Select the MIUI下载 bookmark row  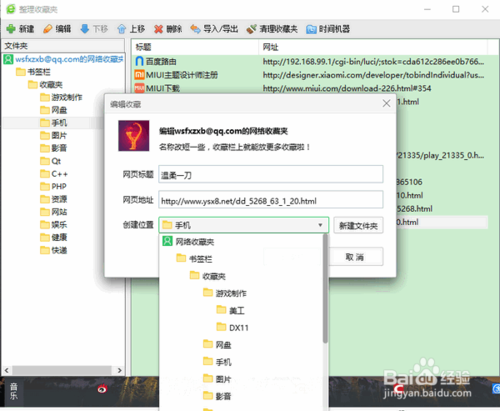click(x=310, y=88)
